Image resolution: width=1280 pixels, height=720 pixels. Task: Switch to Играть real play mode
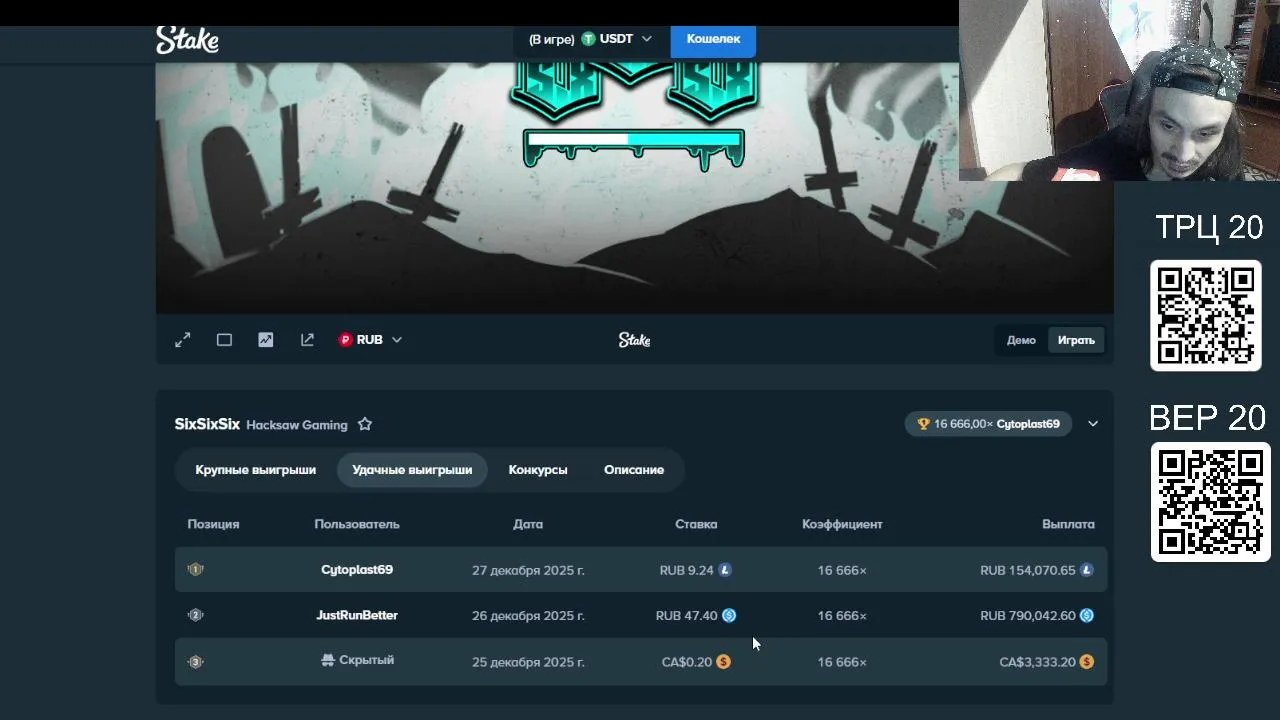pos(1076,340)
